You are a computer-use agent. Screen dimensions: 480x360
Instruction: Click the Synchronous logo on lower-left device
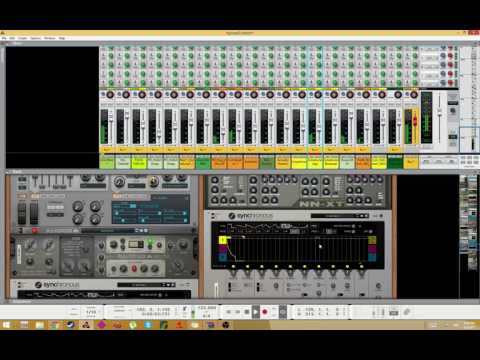tap(57, 285)
